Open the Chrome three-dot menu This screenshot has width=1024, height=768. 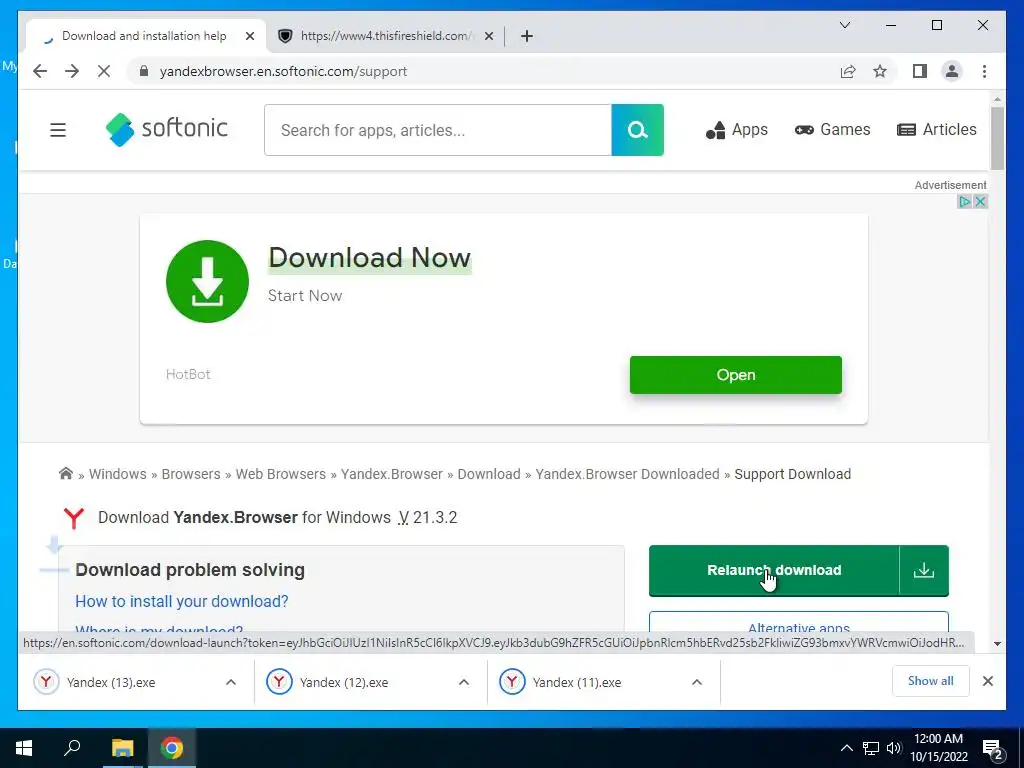pos(984,71)
